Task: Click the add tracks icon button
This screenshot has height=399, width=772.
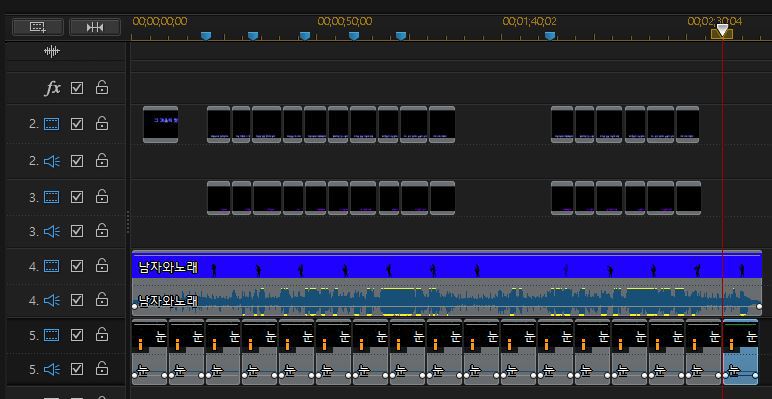Action: coord(37,27)
